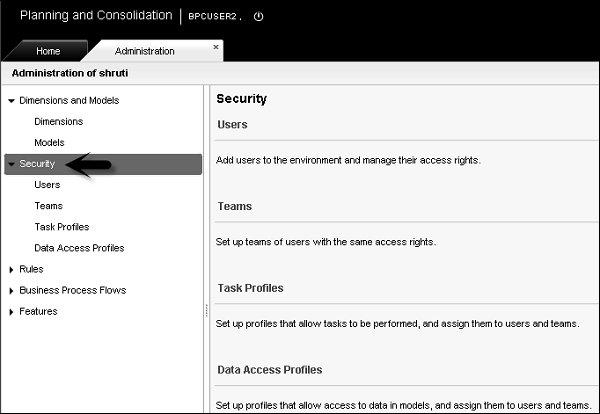
Task: Expand the Features tree node
Action: click(x=11, y=312)
